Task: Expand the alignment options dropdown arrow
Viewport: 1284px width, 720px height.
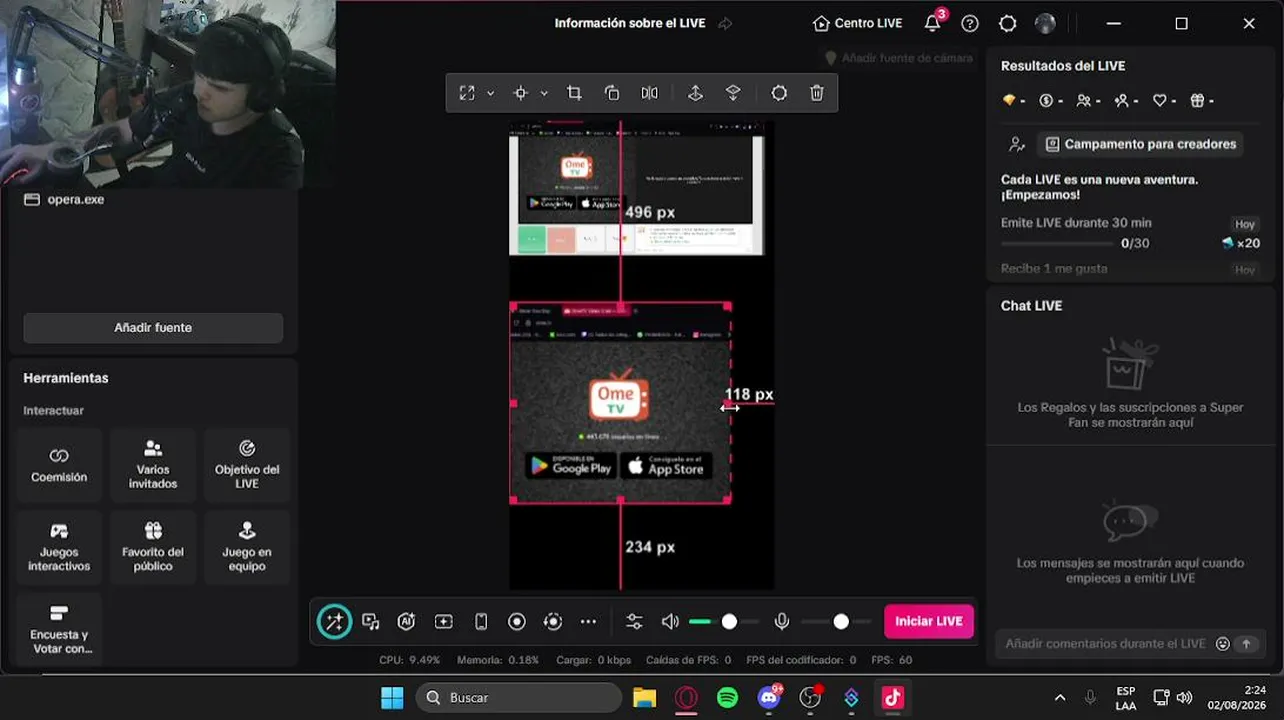Action: click(x=544, y=93)
